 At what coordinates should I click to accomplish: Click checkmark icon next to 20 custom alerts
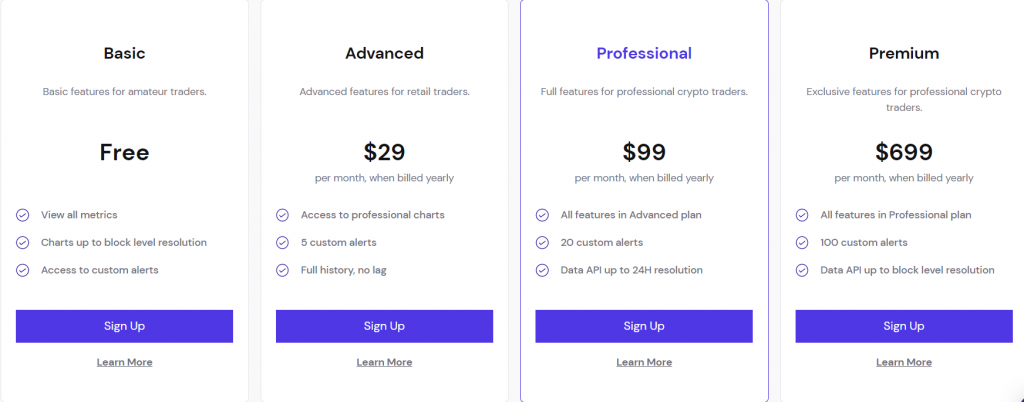pos(542,243)
